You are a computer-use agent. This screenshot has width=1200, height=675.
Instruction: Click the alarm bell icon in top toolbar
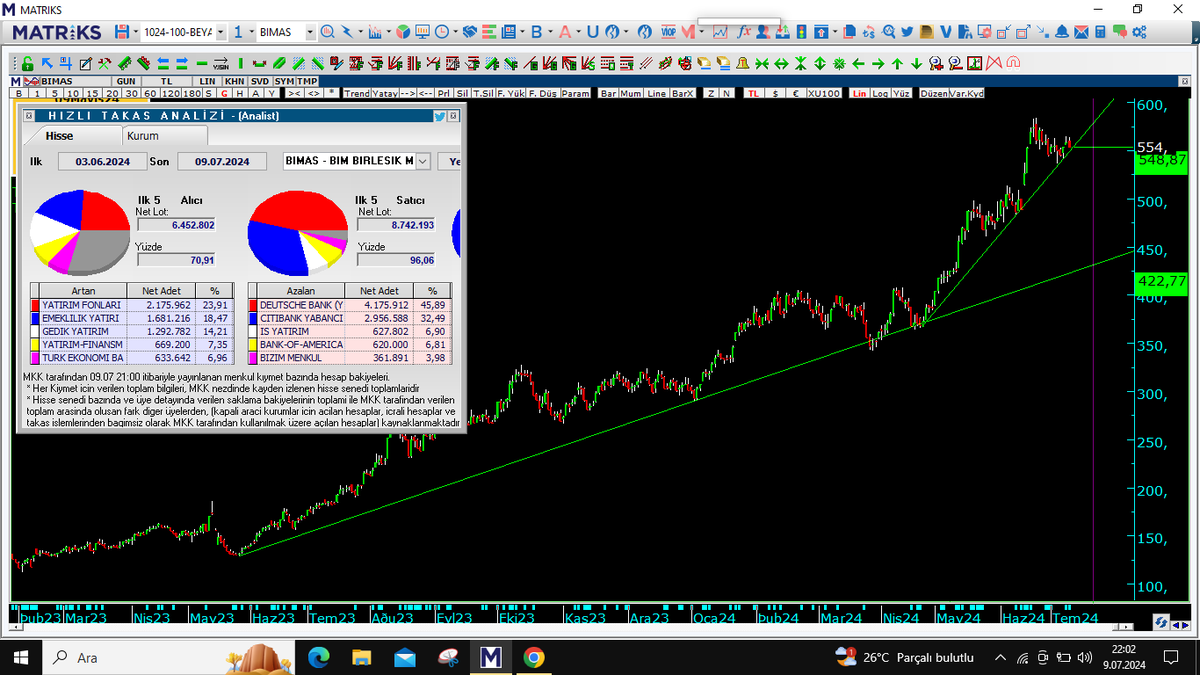click(x=1061, y=32)
